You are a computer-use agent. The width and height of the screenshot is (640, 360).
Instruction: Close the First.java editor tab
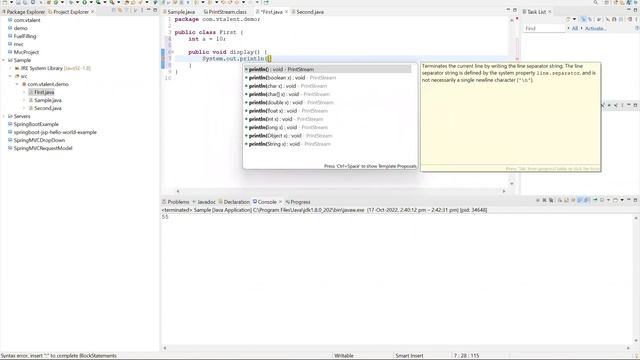286,12
